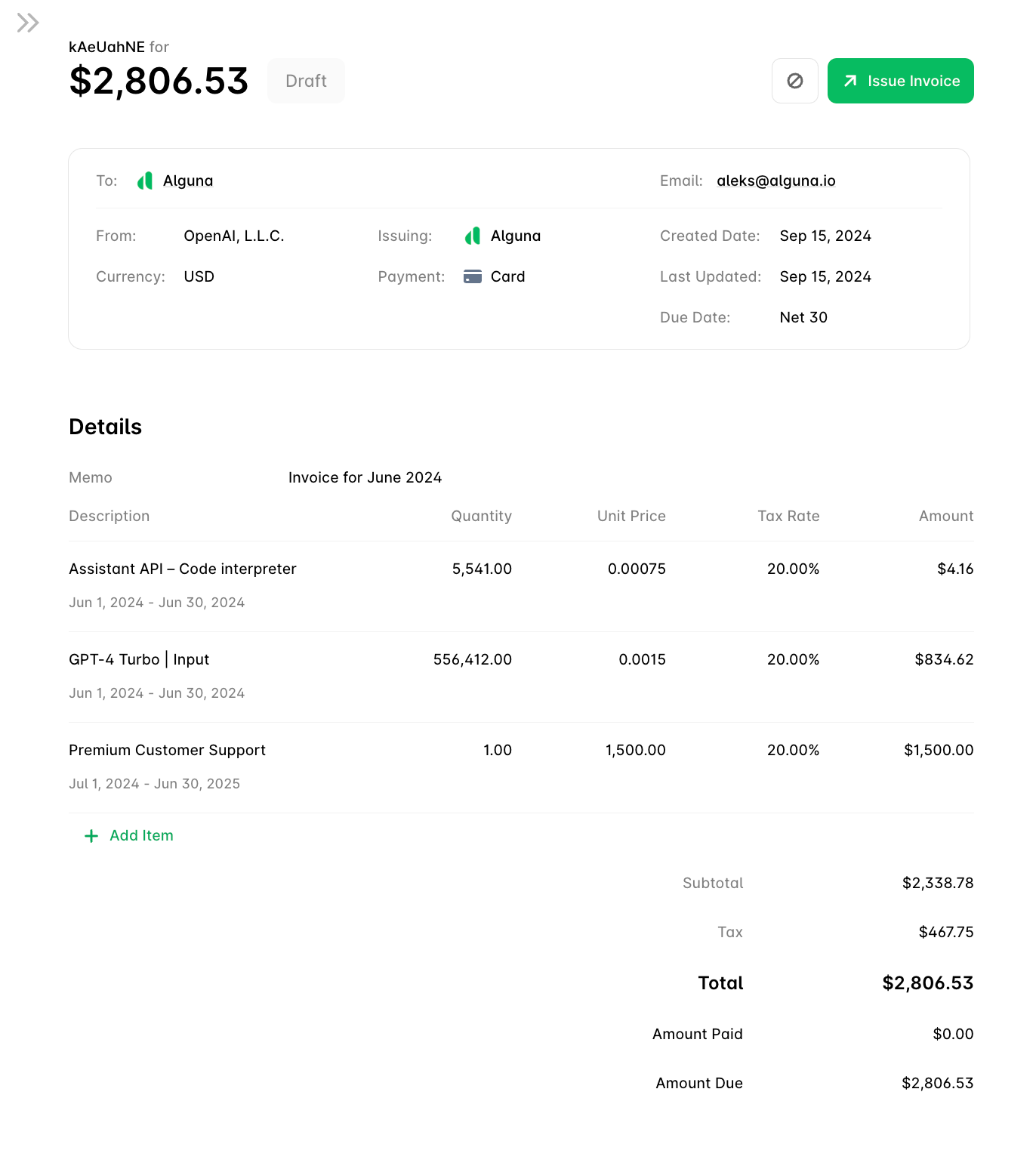Click unit price 0.00075
This screenshot has height=1163, width=1036.
(x=637, y=569)
